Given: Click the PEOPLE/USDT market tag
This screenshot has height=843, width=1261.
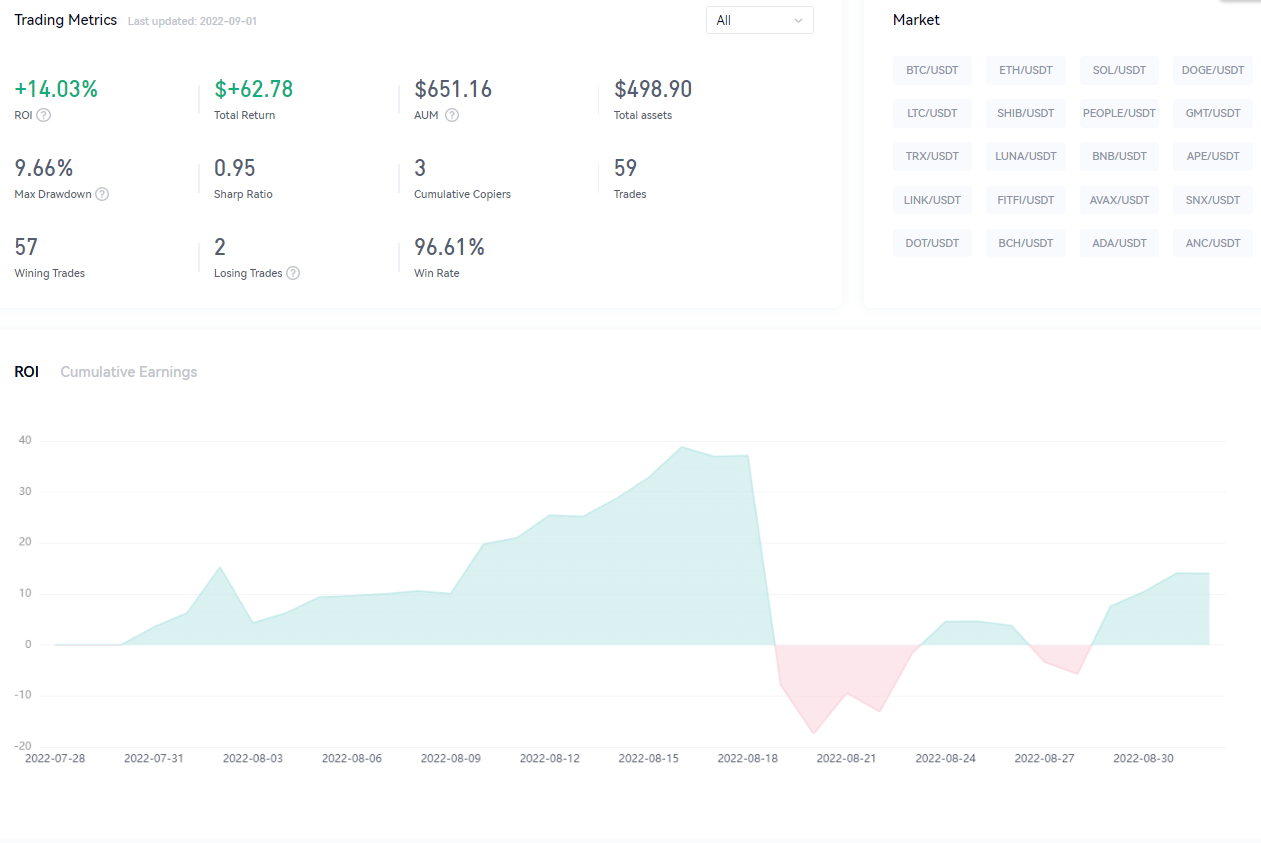Looking at the screenshot, I should [x=1119, y=113].
